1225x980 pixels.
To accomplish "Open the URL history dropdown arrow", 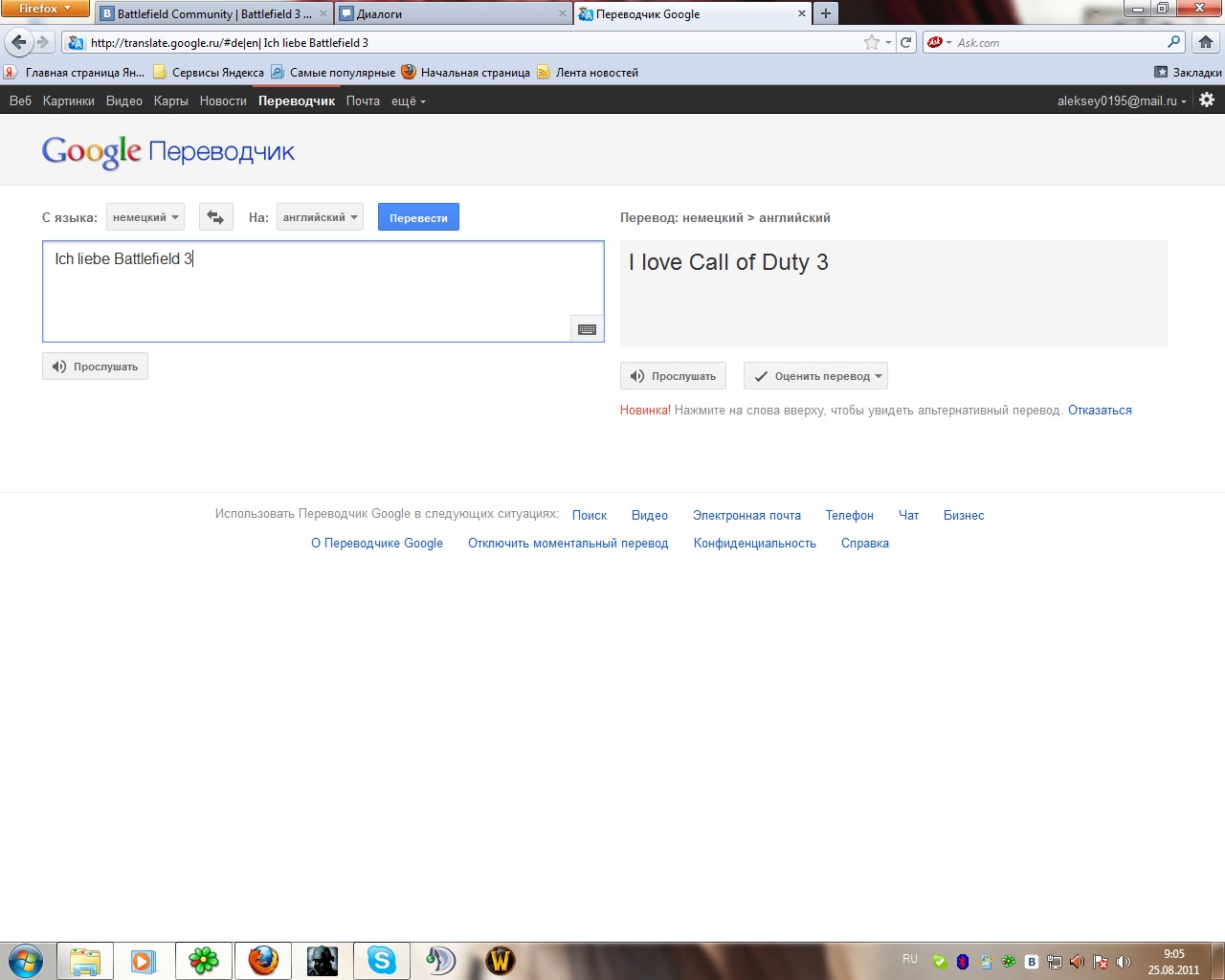I will tap(888, 42).
